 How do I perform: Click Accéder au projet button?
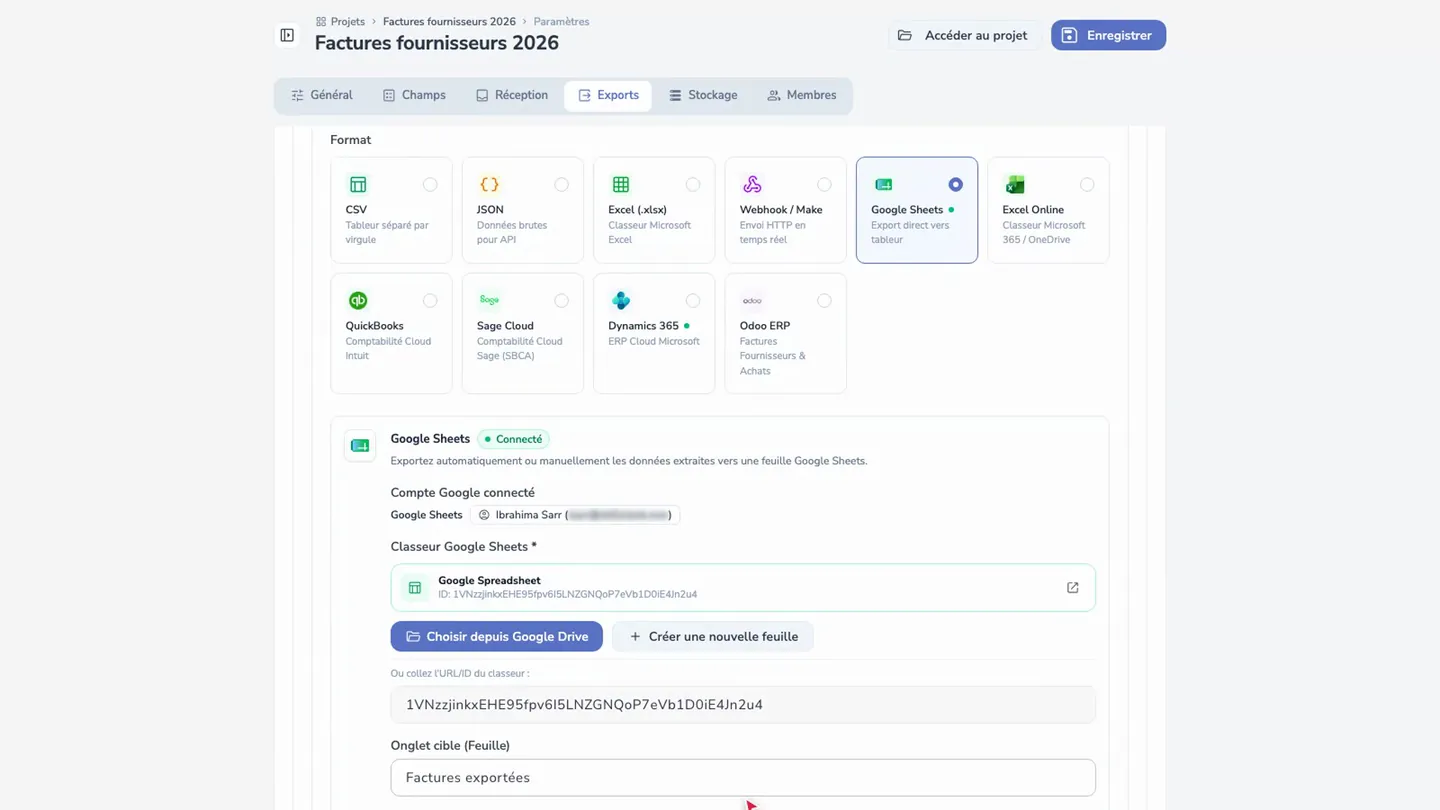(x=965, y=35)
